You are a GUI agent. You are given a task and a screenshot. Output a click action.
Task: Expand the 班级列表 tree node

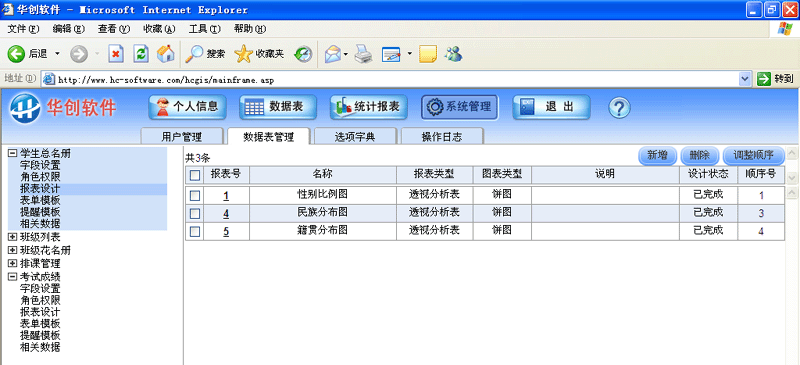tap(13, 237)
